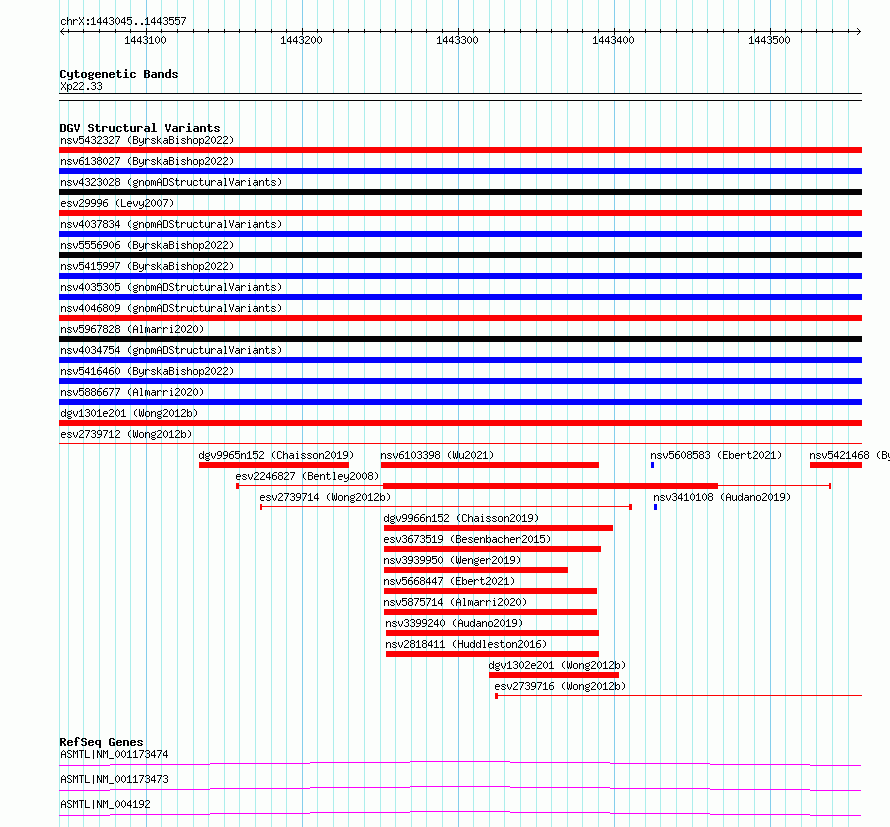Select nsv4034754 (gnomADStructuralVariants) label
The width and height of the screenshot is (890, 827).
(x=171, y=350)
